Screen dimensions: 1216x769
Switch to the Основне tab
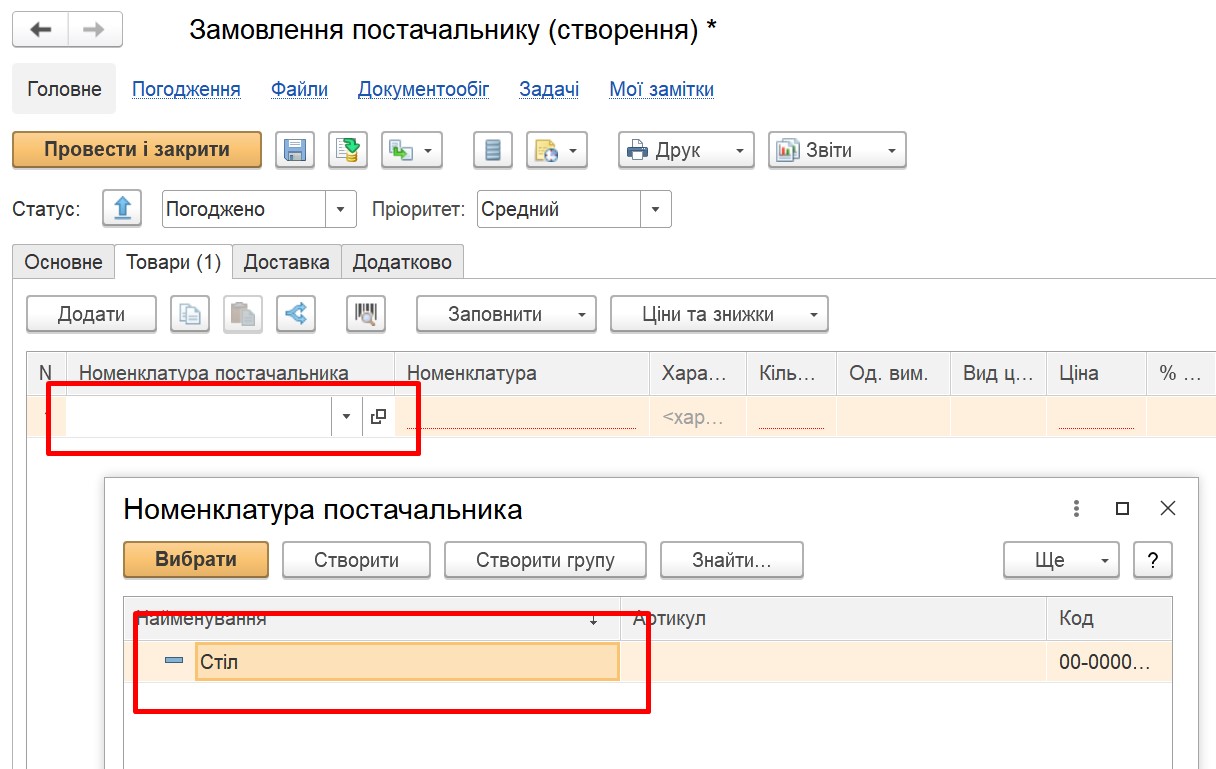pos(63,262)
